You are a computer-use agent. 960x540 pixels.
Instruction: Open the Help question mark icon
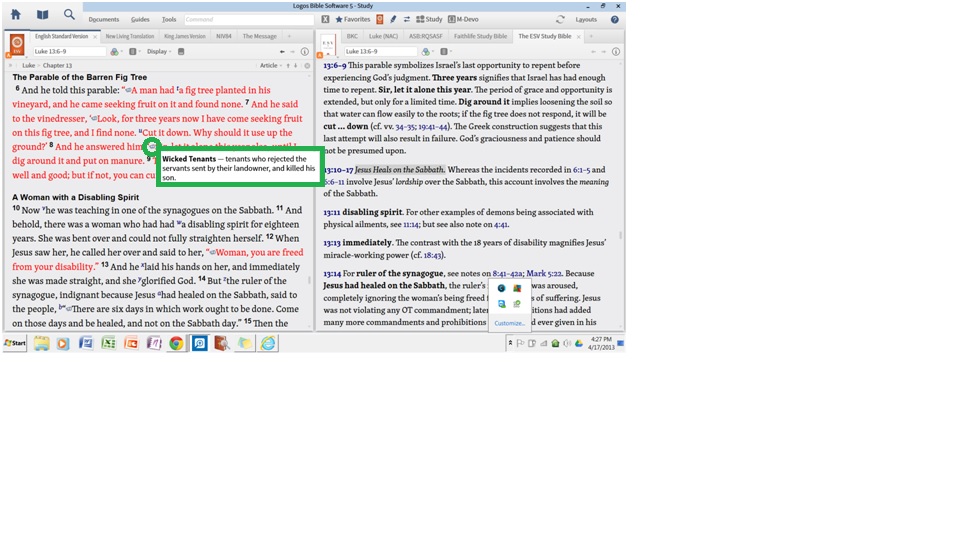point(615,20)
